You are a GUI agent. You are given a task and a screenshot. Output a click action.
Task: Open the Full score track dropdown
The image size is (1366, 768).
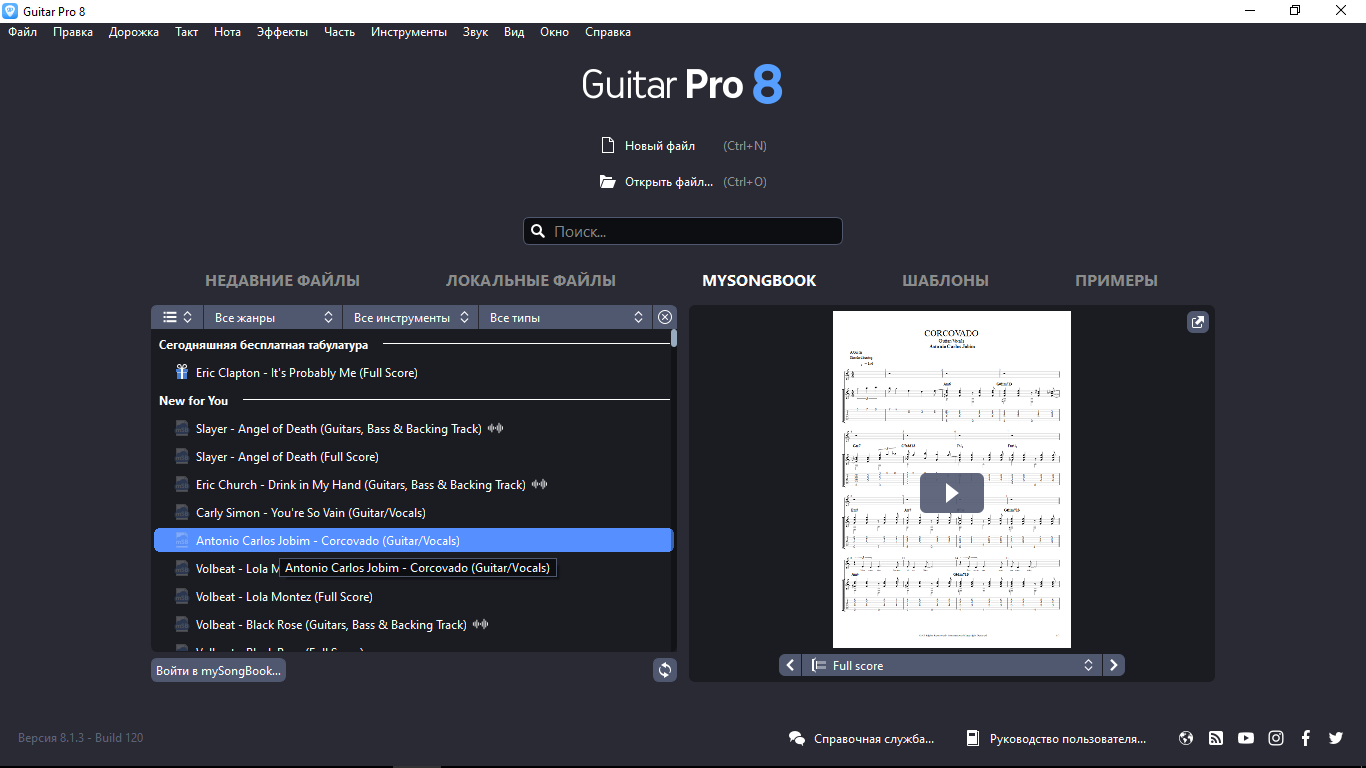point(952,665)
